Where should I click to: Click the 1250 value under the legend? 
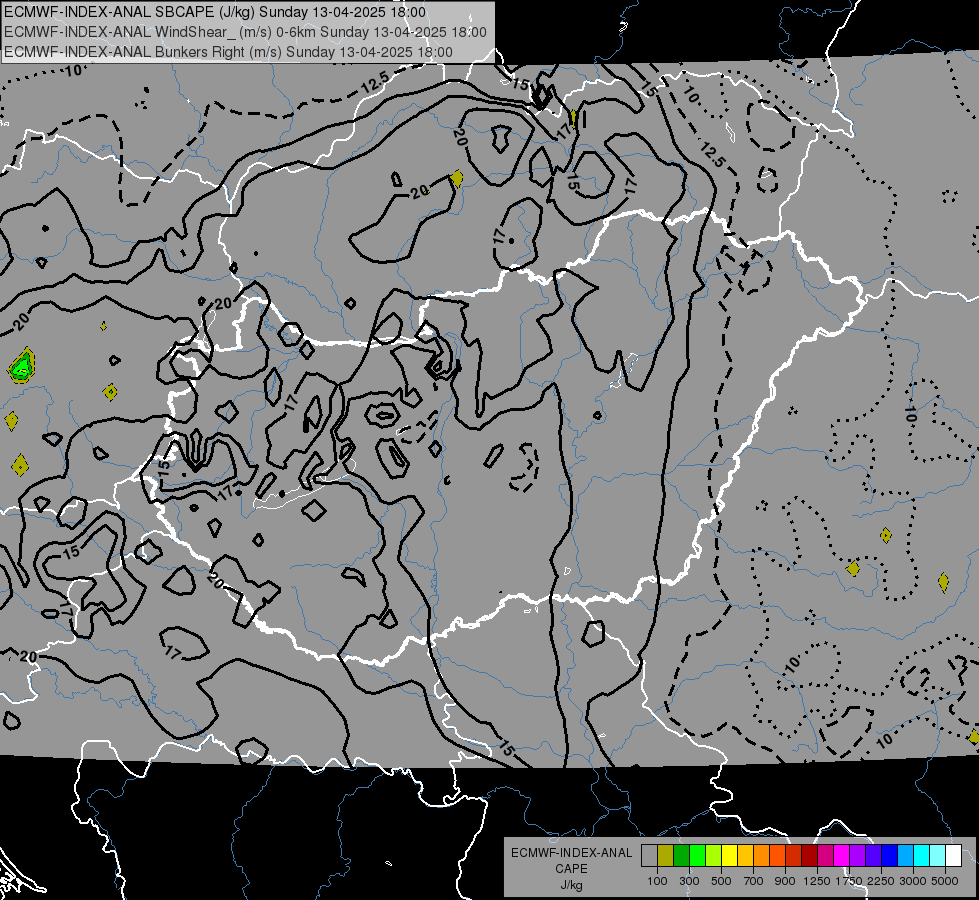pos(817,881)
